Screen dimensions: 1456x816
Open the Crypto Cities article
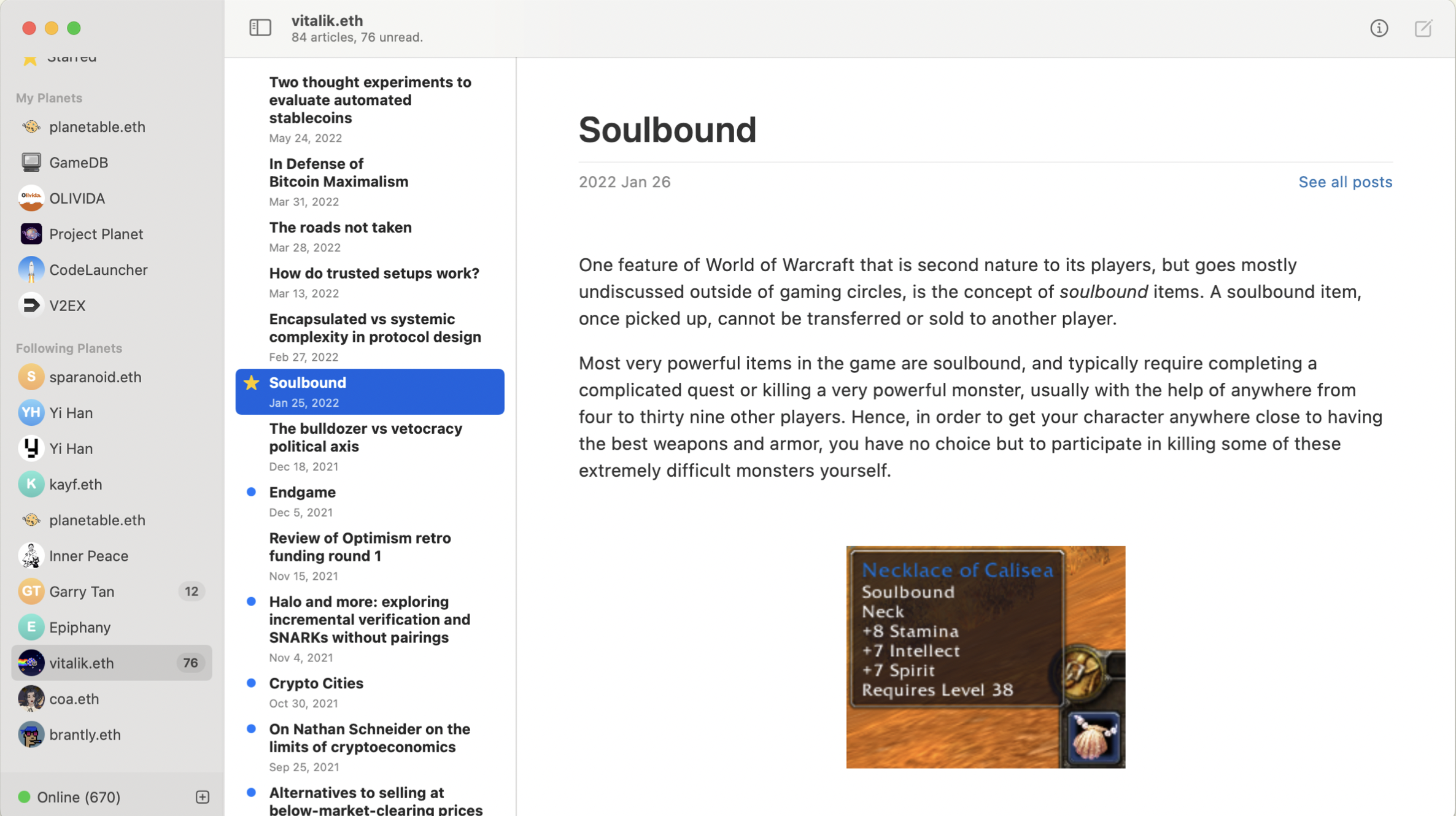[370, 692]
